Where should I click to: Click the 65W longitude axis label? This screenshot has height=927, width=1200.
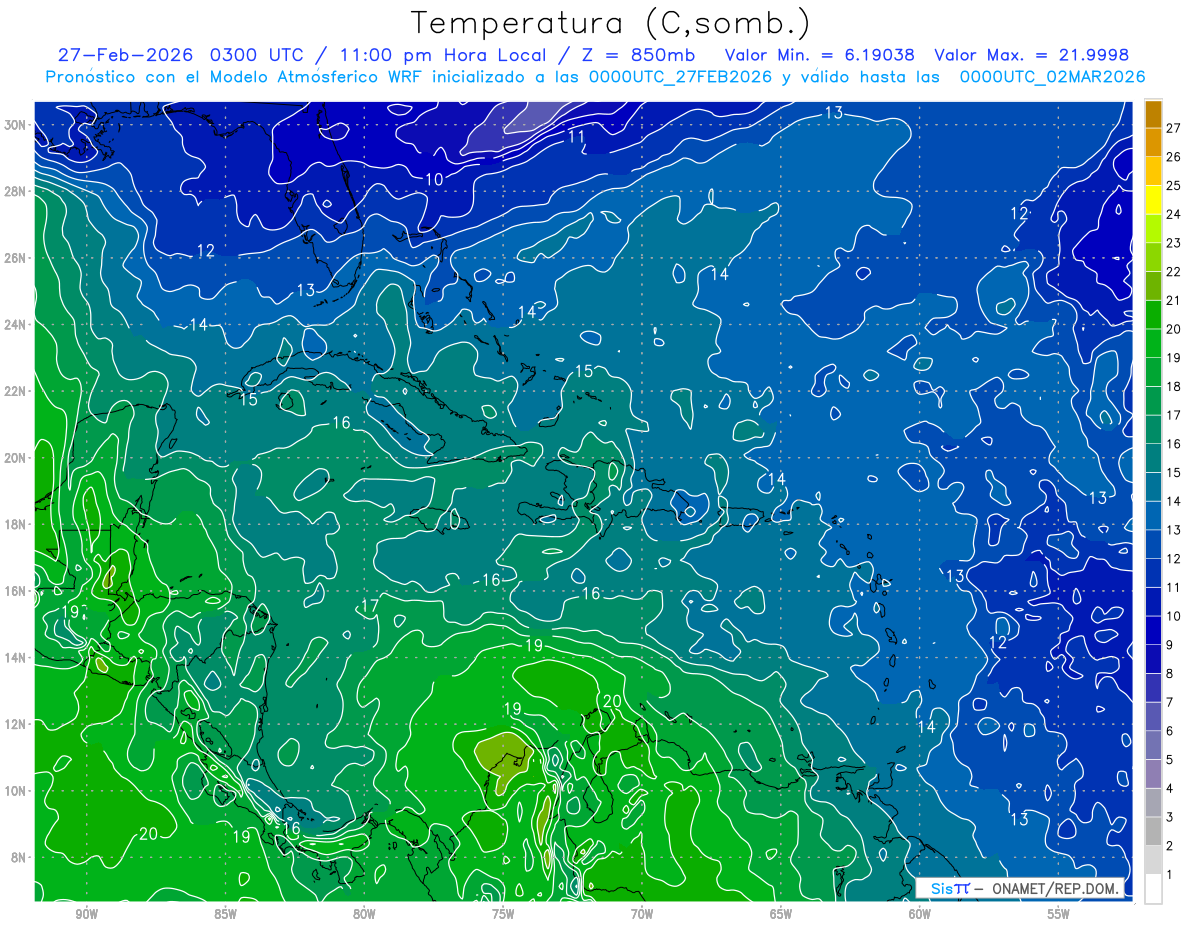(x=781, y=914)
